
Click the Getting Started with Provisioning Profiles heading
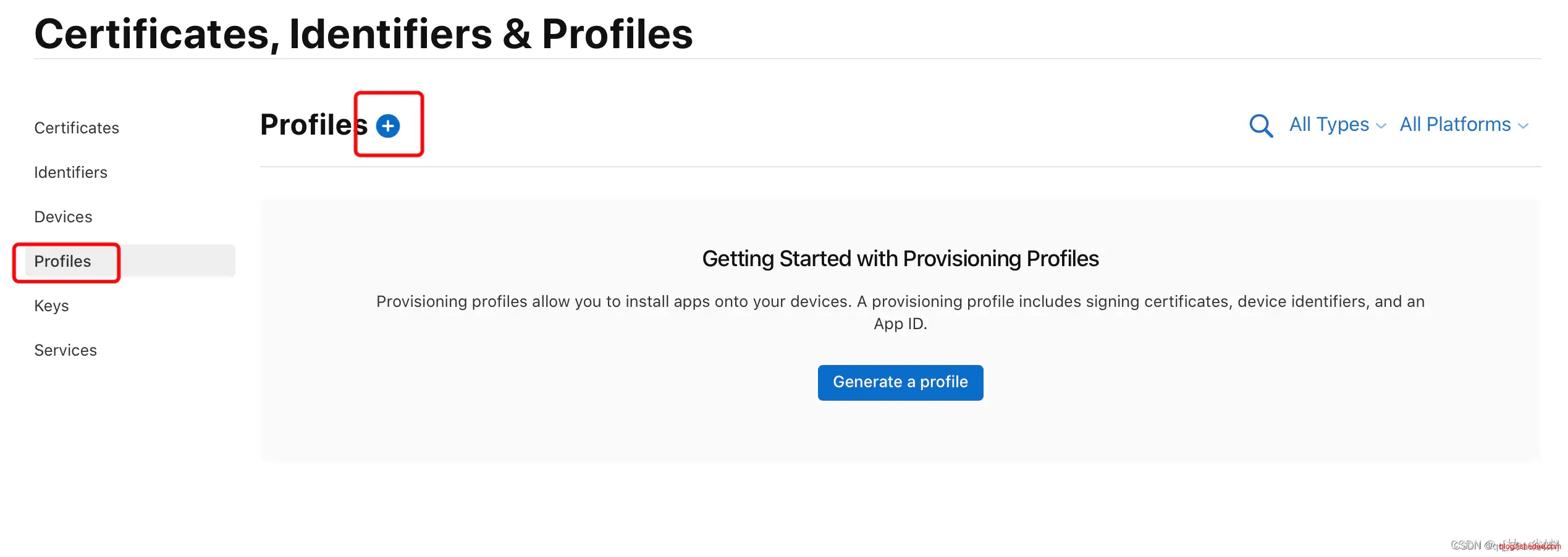[x=900, y=259]
